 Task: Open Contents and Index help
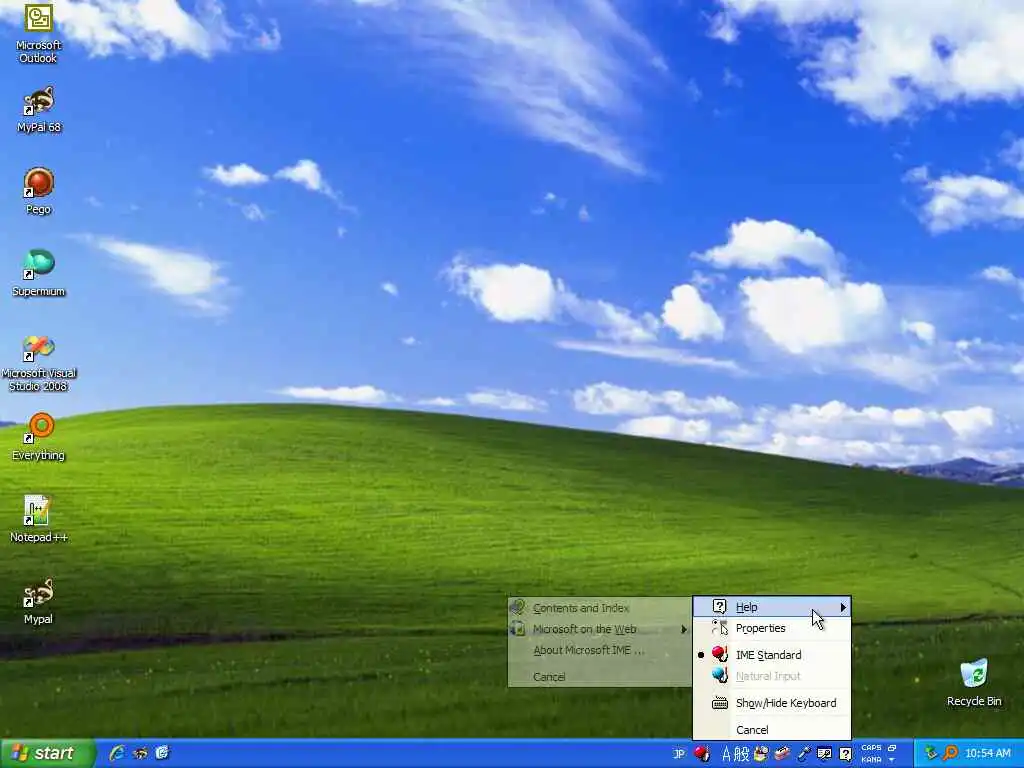click(600, 608)
